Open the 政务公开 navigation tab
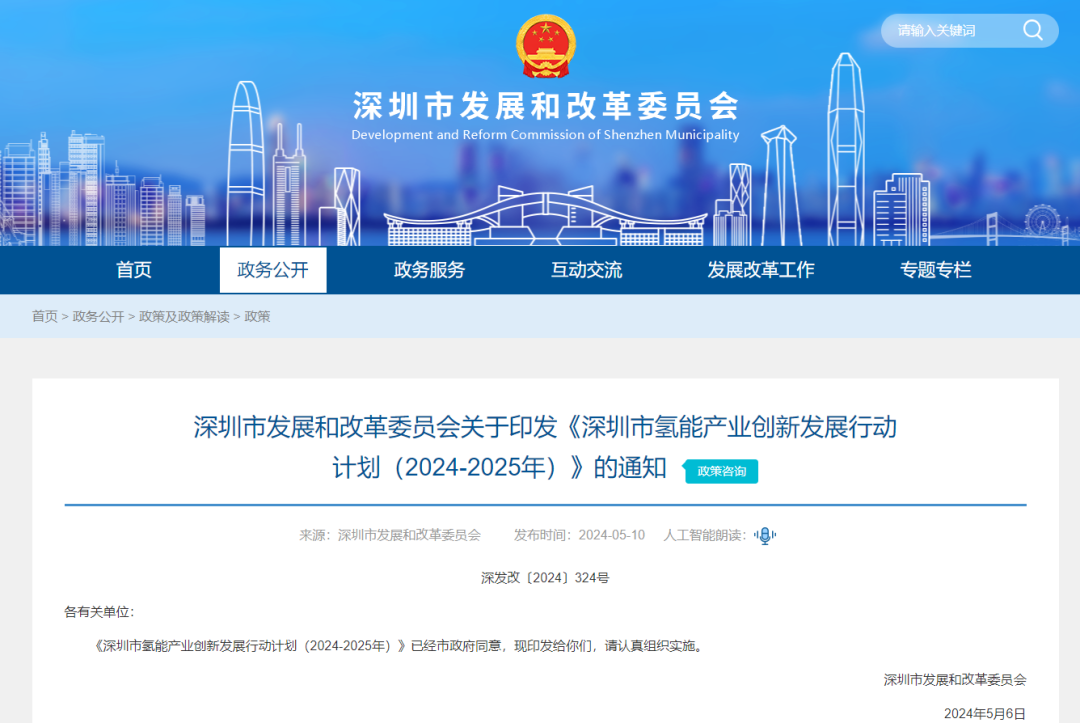 point(273,270)
